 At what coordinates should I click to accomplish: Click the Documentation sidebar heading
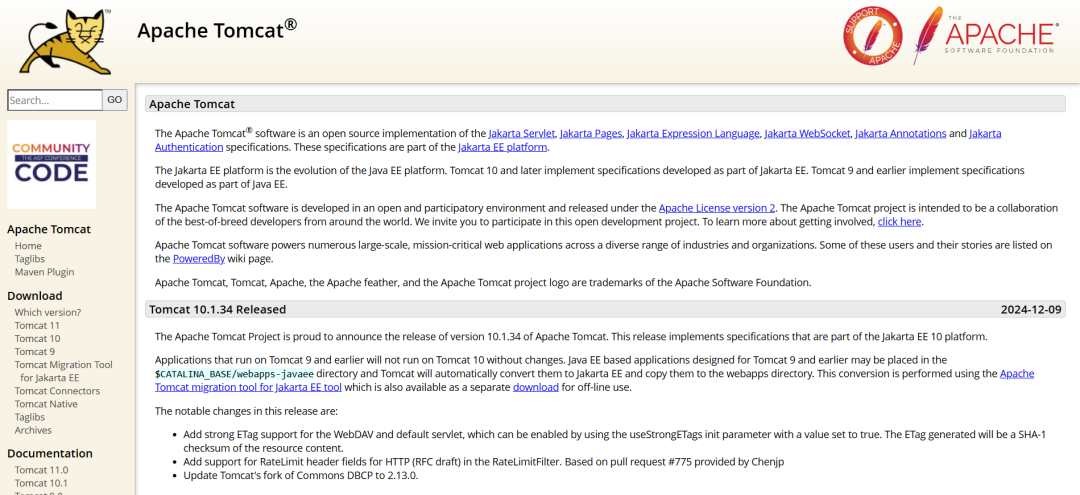click(50, 453)
